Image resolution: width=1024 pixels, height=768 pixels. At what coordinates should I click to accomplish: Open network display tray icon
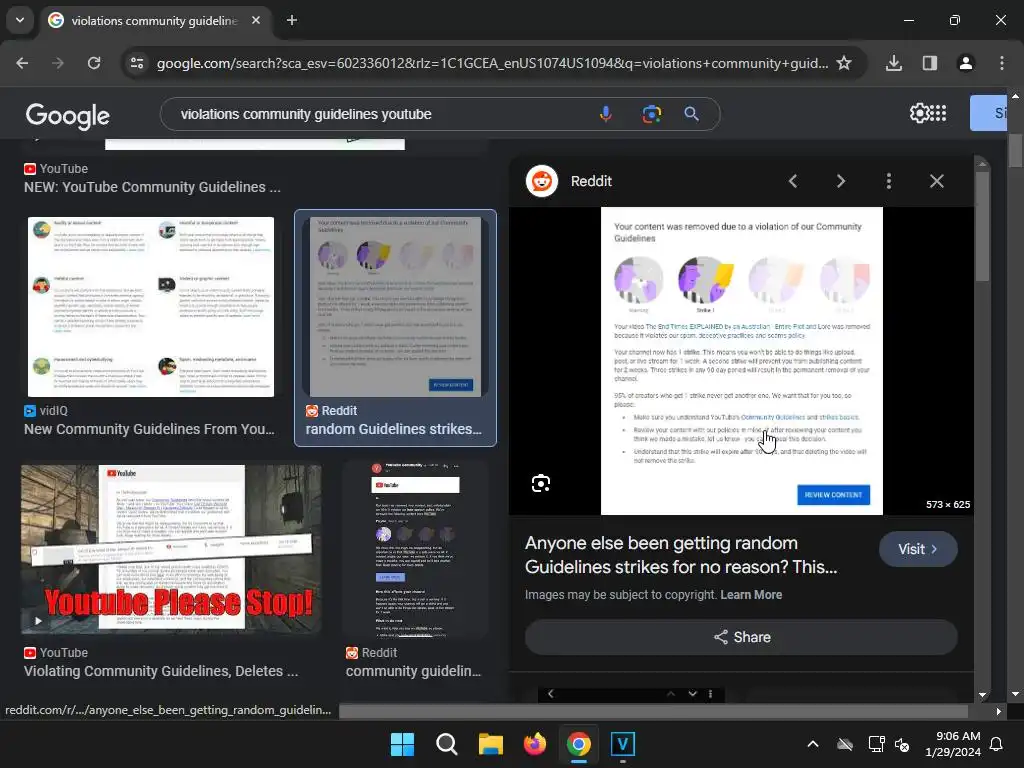(875, 744)
